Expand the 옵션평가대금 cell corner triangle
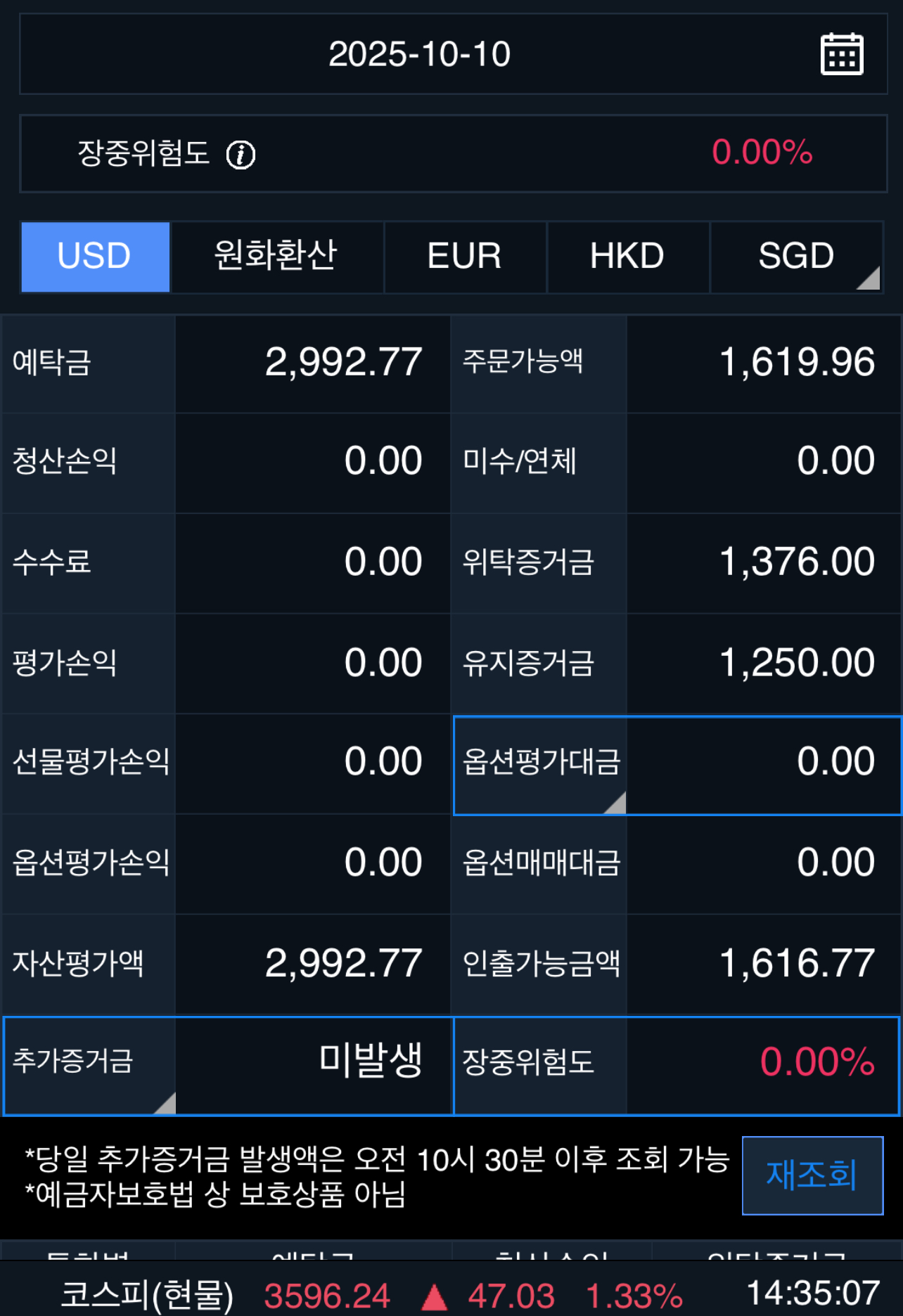 [x=615, y=803]
